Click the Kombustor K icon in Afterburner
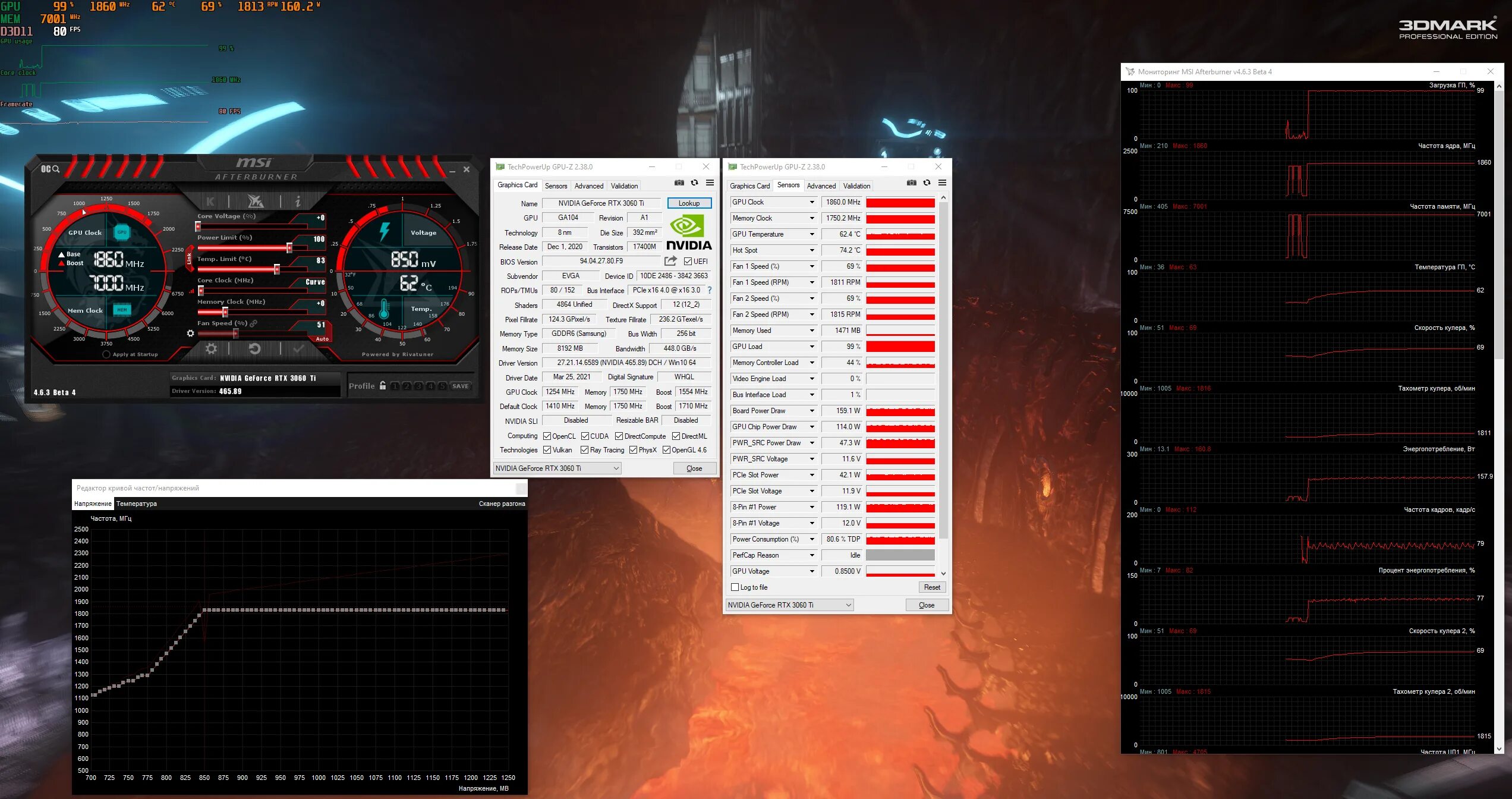 pos(210,202)
